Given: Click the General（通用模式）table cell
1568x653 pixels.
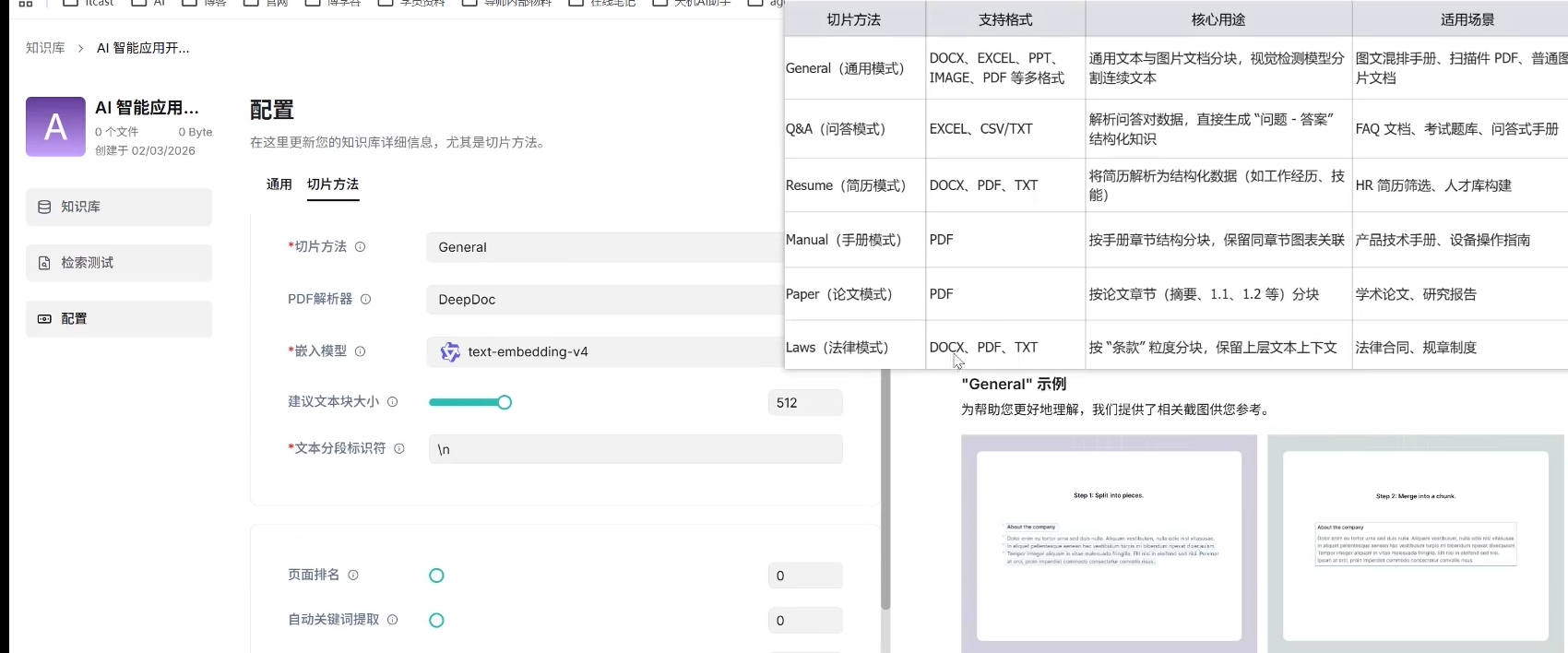Looking at the screenshot, I should (x=854, y=68).
